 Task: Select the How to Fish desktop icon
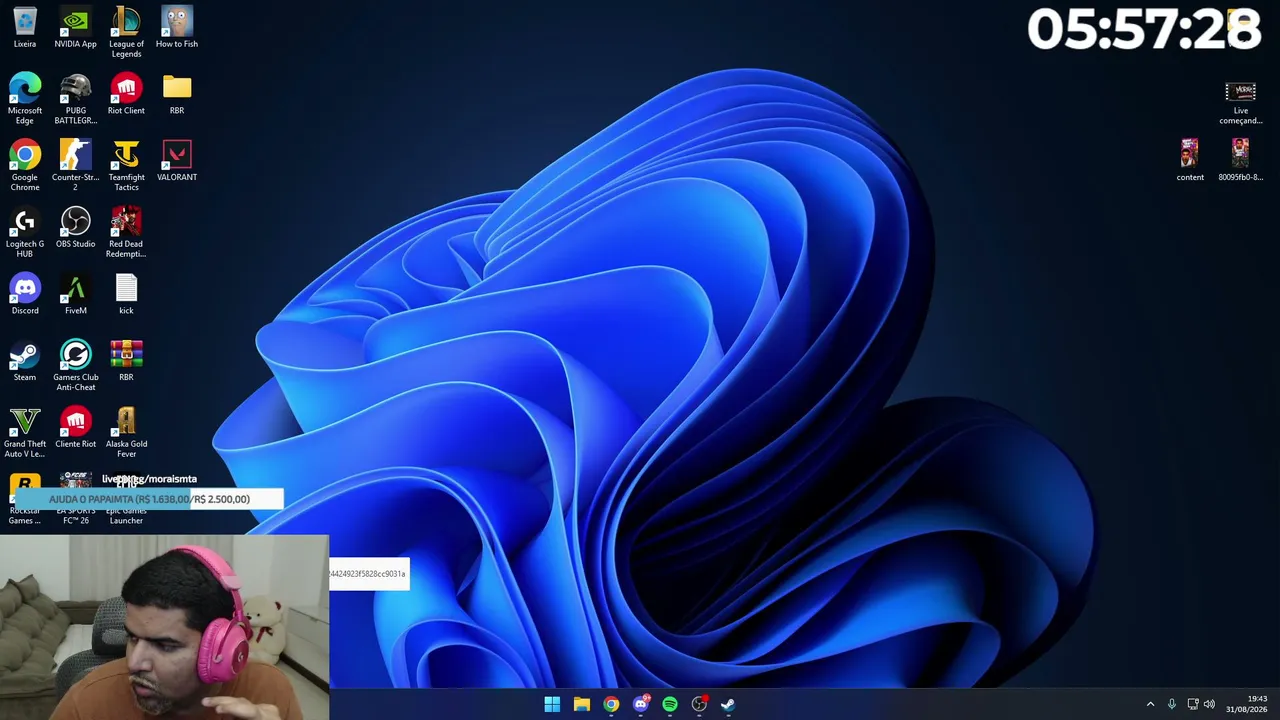(x=177, y=27)
